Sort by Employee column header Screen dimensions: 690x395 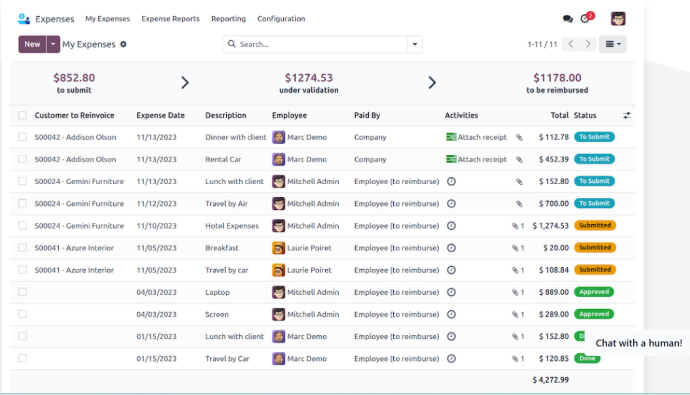pos(289,115)
